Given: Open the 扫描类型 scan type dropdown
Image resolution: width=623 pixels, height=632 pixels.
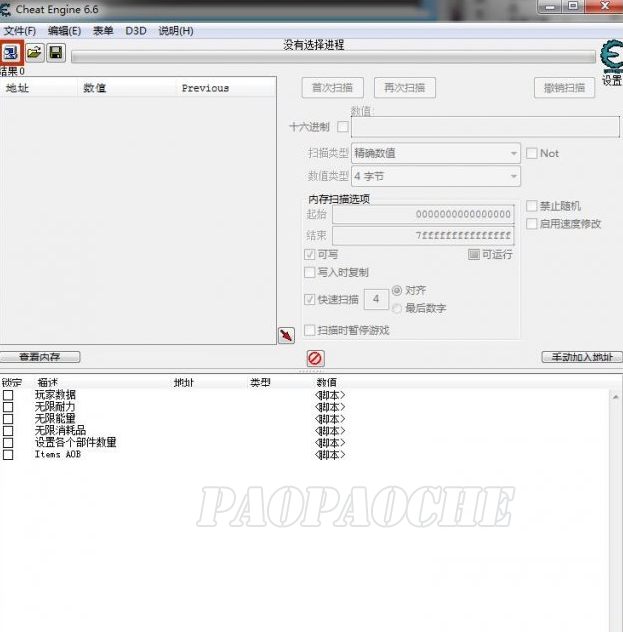Looking at the screenshot, I should click(x=436, y=153).
